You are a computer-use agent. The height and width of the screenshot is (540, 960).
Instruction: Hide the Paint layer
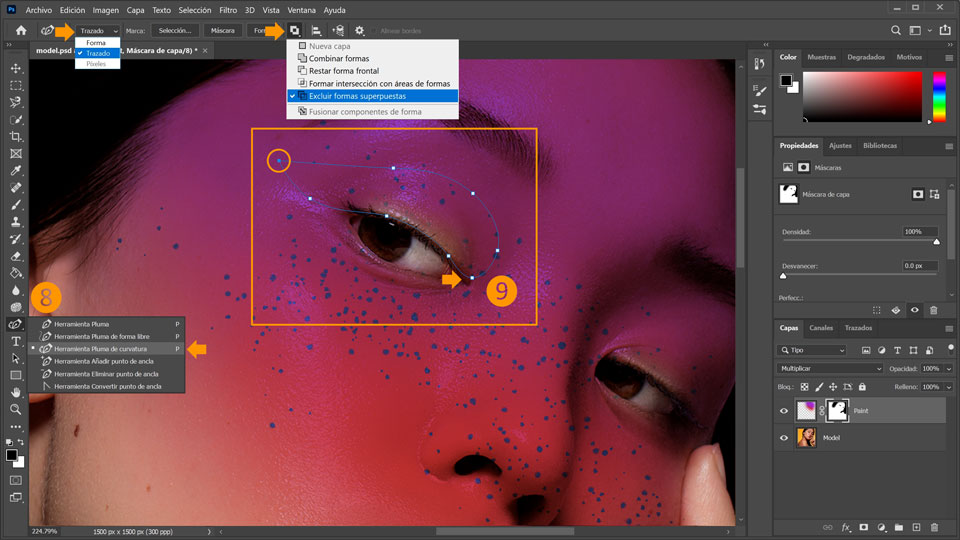(784, 411)
